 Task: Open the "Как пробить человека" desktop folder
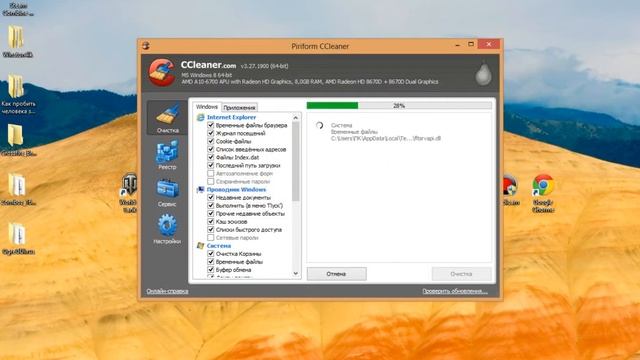(x=18, y=94)
